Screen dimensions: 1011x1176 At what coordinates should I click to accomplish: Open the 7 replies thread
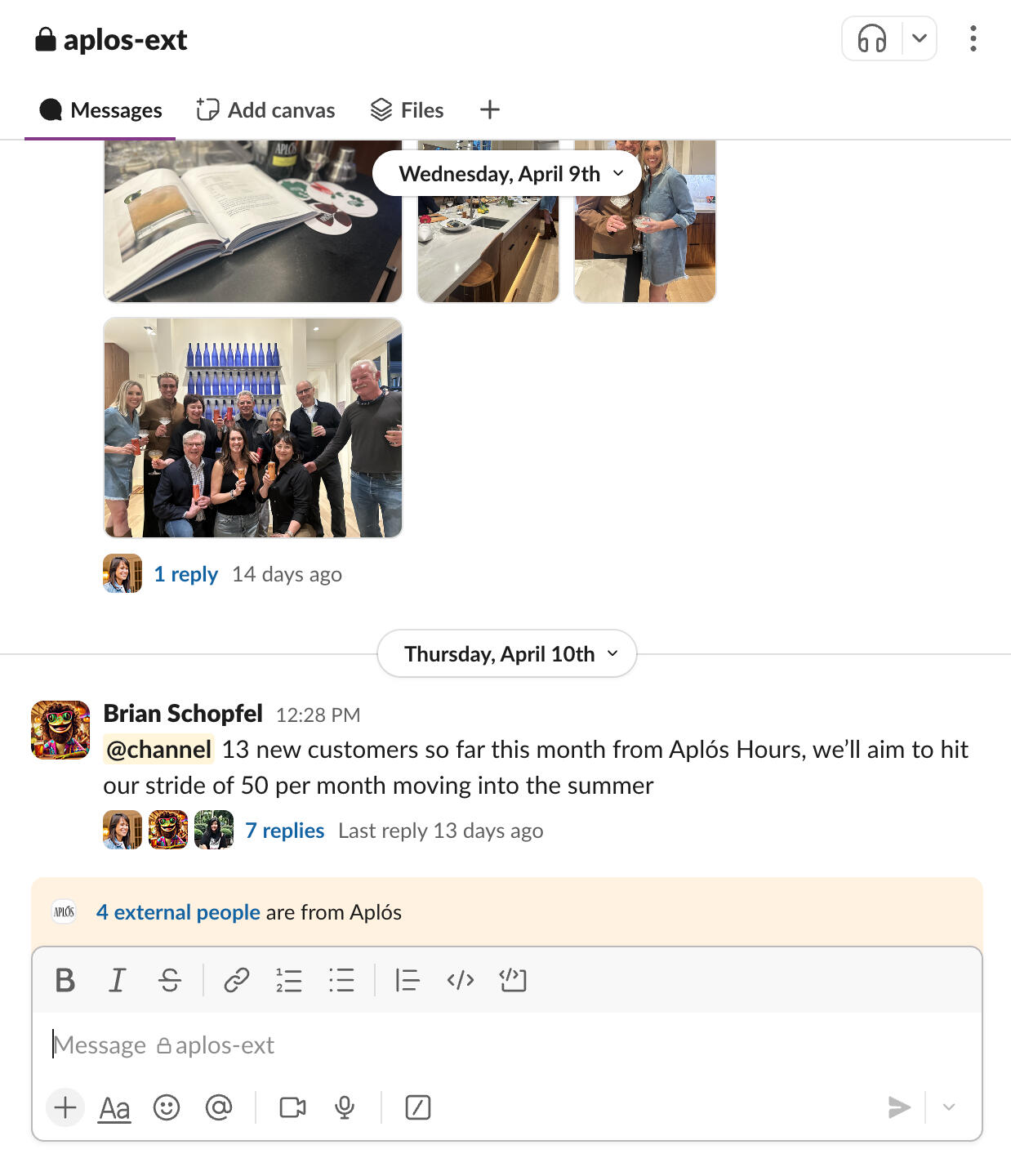(284, 831)
